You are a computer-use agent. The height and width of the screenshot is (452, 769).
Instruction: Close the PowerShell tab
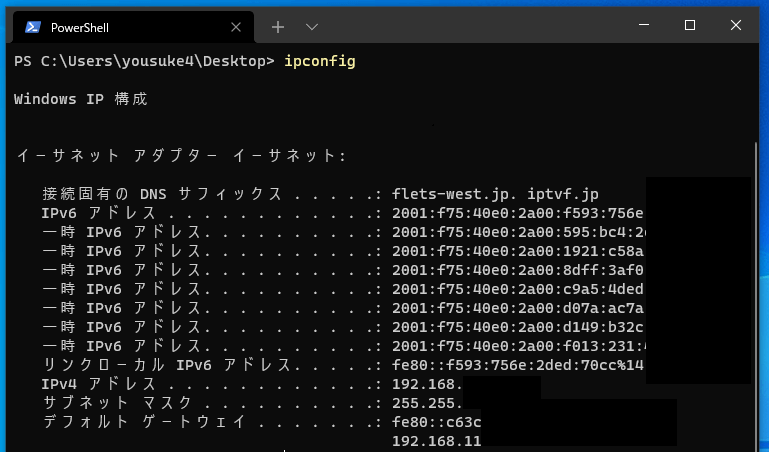(236, 27)
